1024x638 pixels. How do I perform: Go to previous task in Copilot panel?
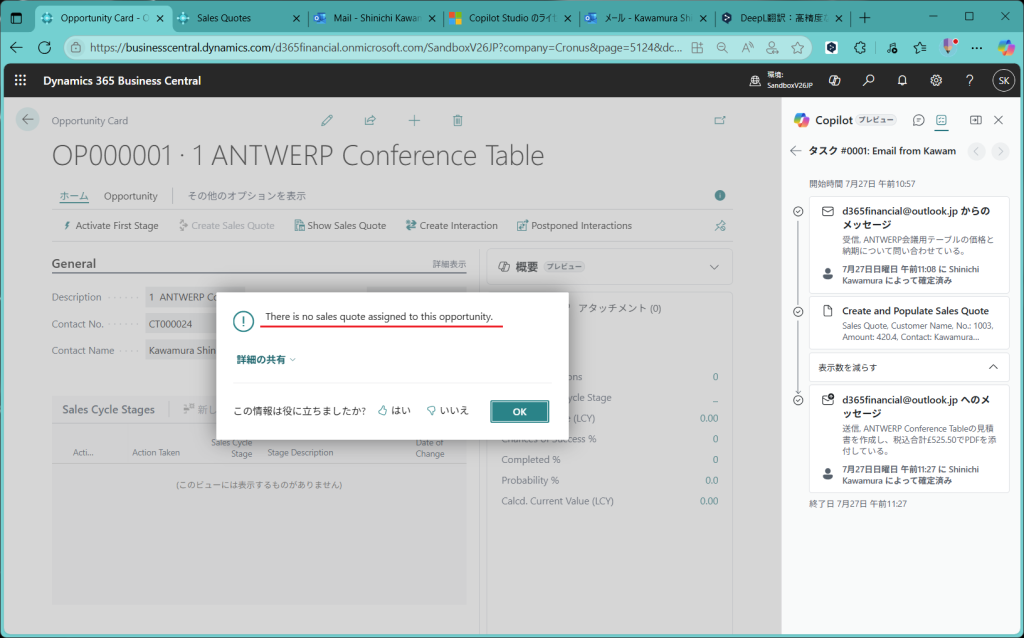pos(976,152)
